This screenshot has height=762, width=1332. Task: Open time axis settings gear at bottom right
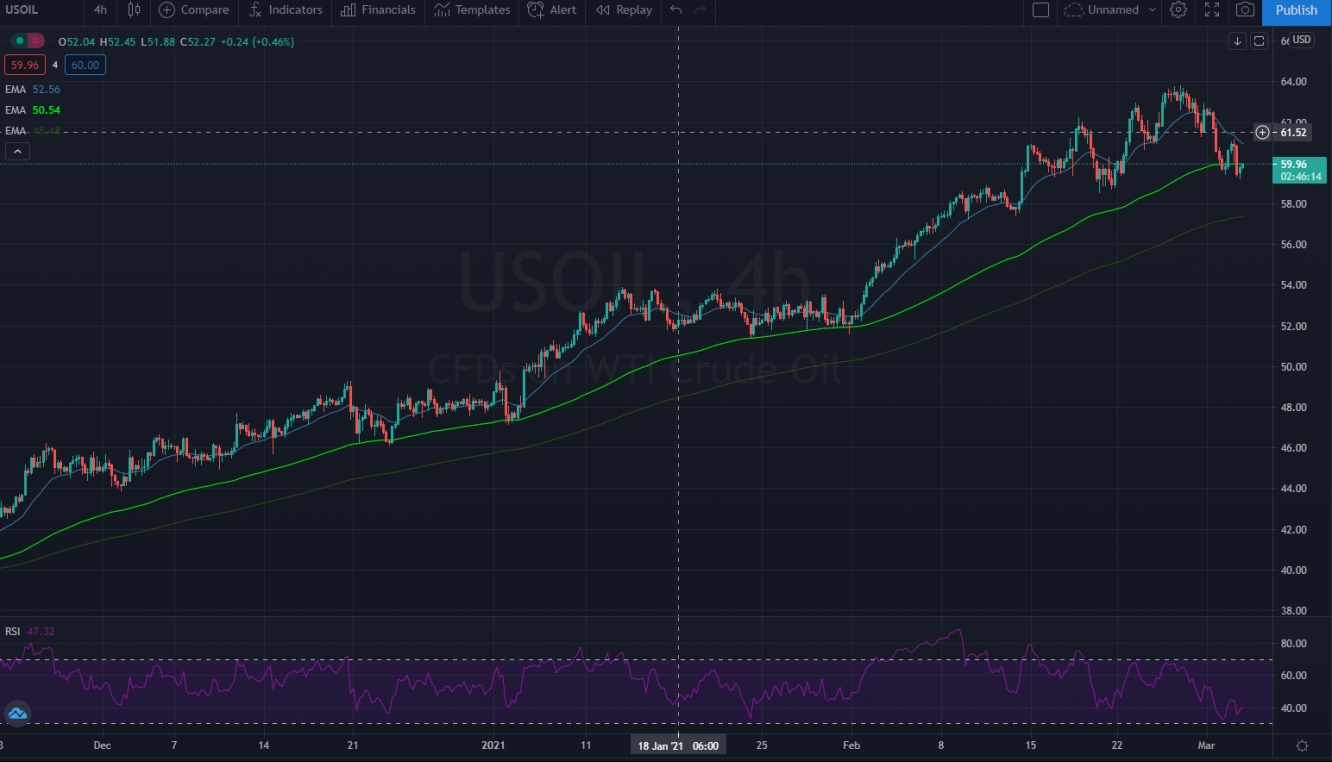click(1302, 746)
